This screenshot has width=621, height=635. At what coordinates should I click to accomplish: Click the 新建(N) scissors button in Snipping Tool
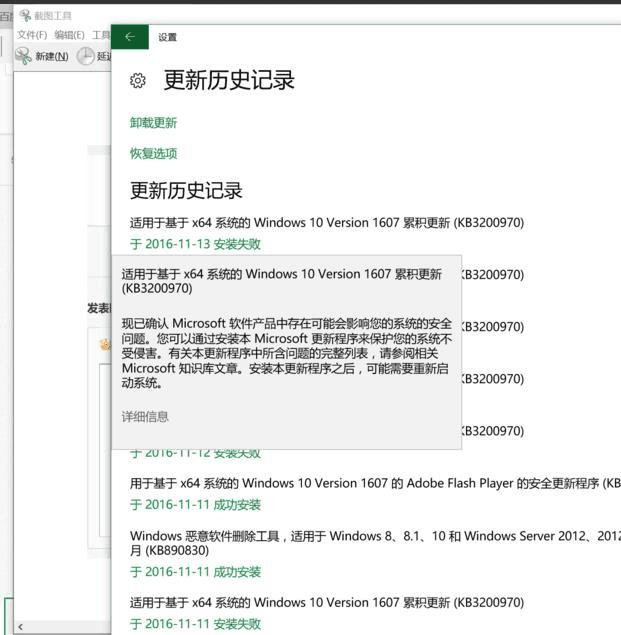(x=42, y=56)
